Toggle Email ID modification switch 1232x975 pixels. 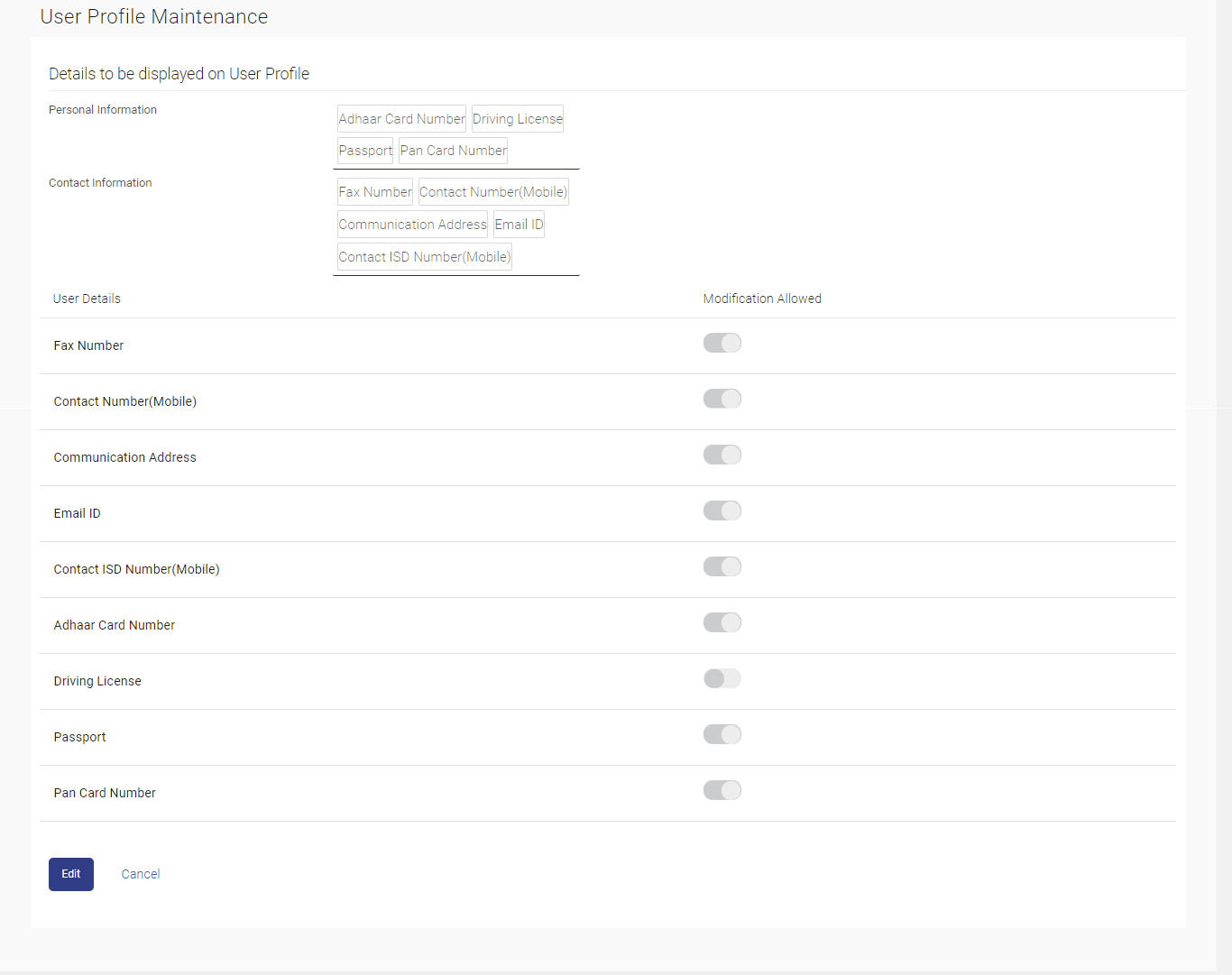(x=722, y=510)
